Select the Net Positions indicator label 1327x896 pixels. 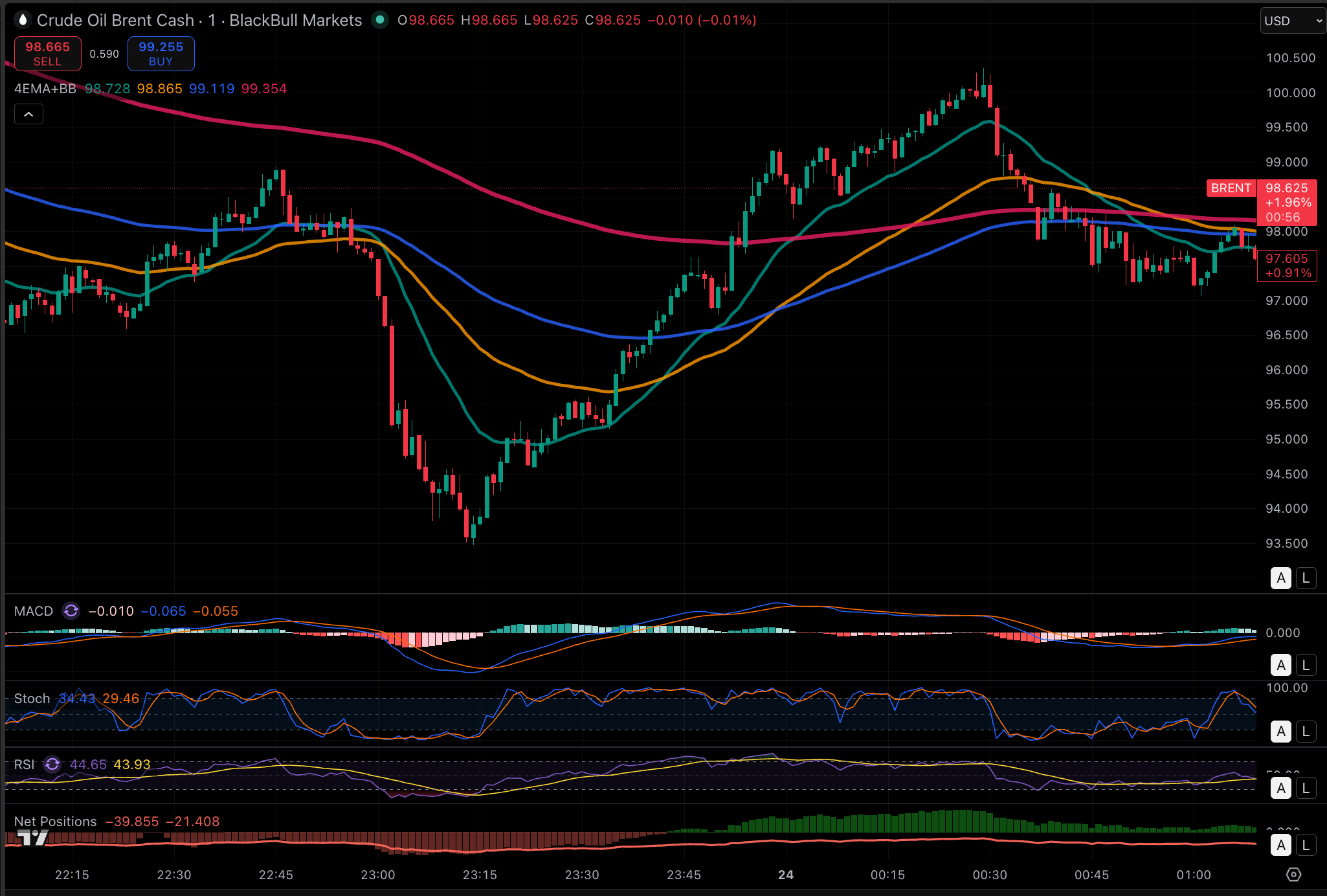click(x=55, y=822)
